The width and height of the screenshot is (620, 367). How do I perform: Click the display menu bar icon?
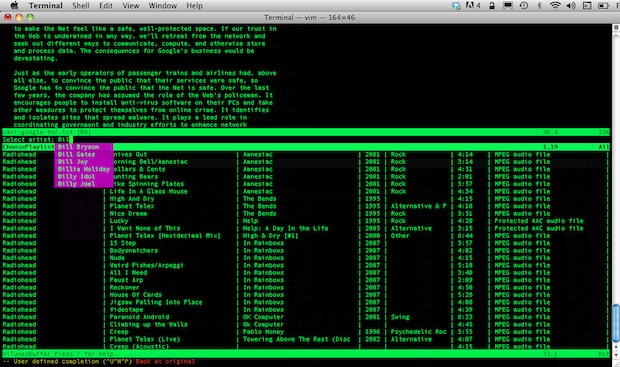[x=508, y=6]
